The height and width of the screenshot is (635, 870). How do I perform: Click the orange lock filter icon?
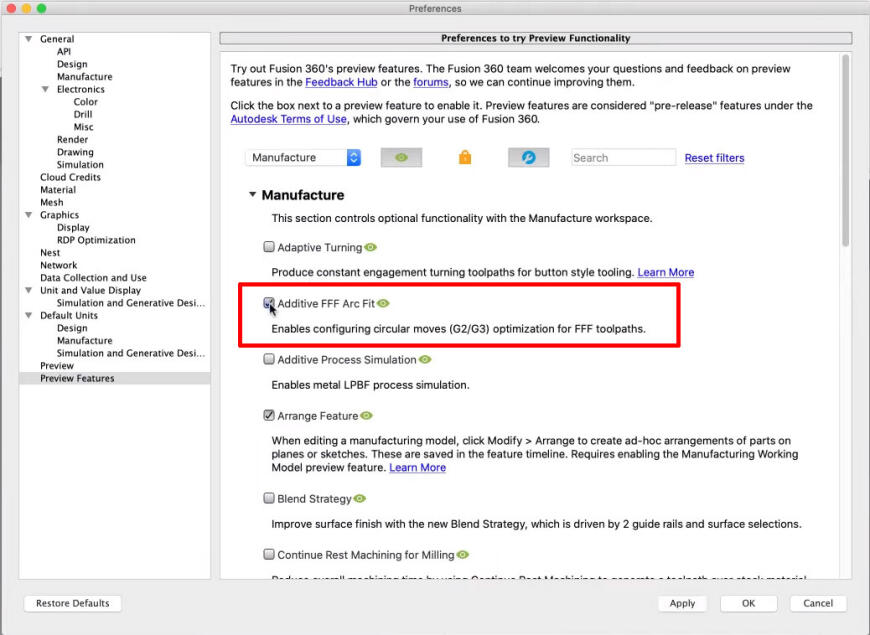(x=465, y=158)
